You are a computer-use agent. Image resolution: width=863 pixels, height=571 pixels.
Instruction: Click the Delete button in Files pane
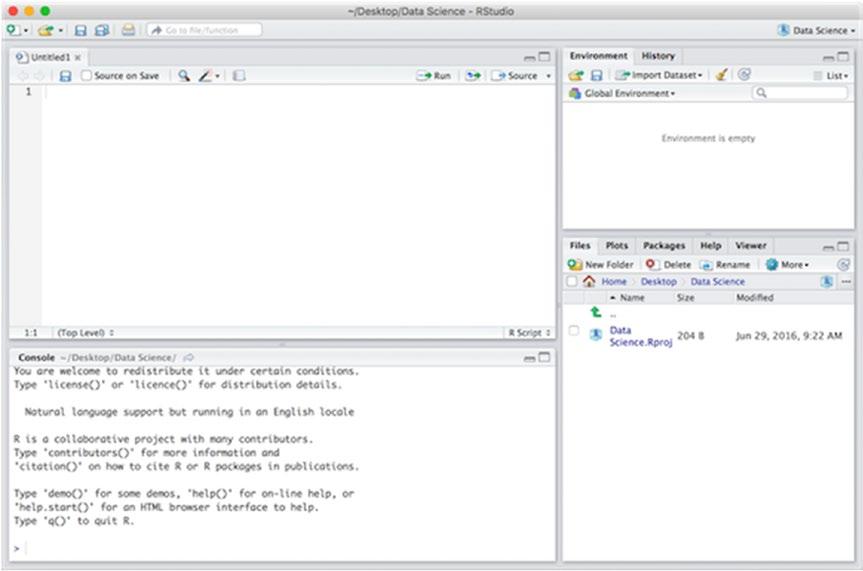668,265
